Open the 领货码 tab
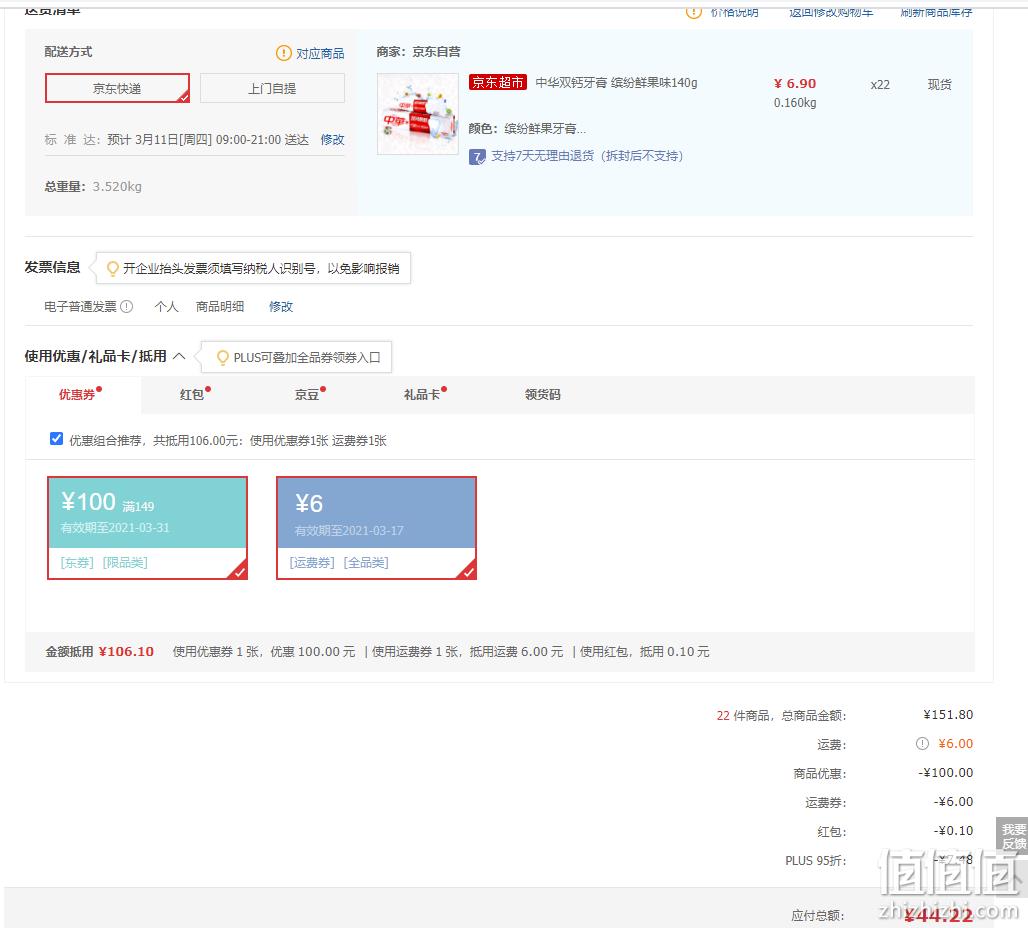Viewport: 1028px width, 928px height. point(543,394)
